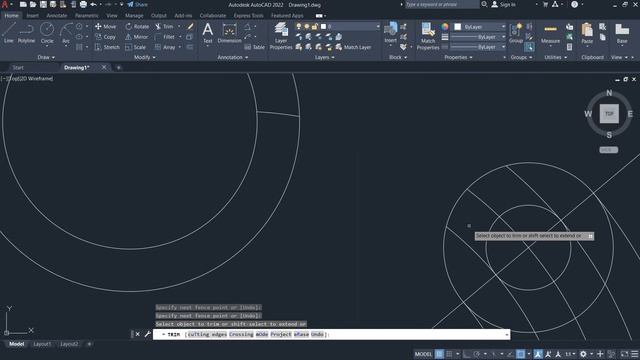Image resolution: width=640 pixels, height=360 pixels.
Task: Toggle layer lock padlock icon
Action: pos(315,27)
